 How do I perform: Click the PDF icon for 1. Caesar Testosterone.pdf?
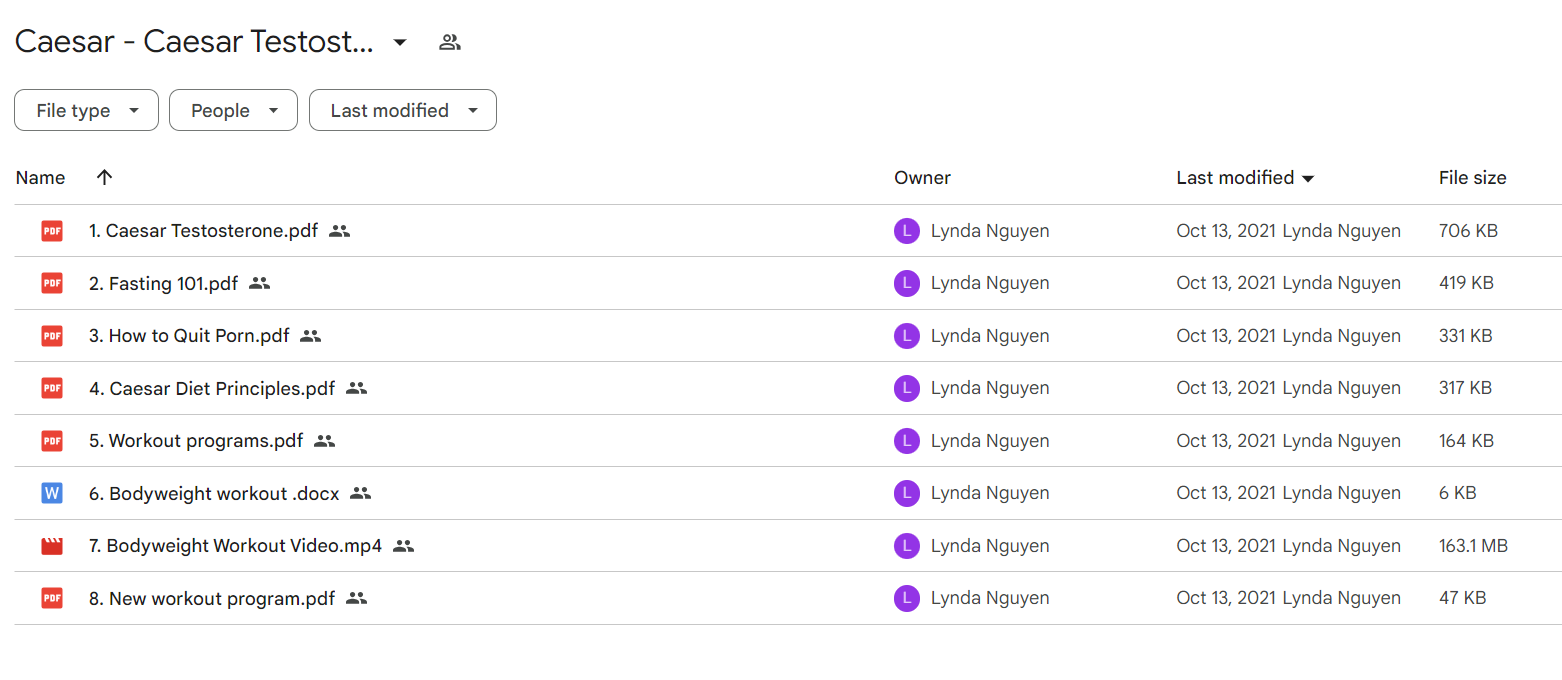tap(52, 231)
